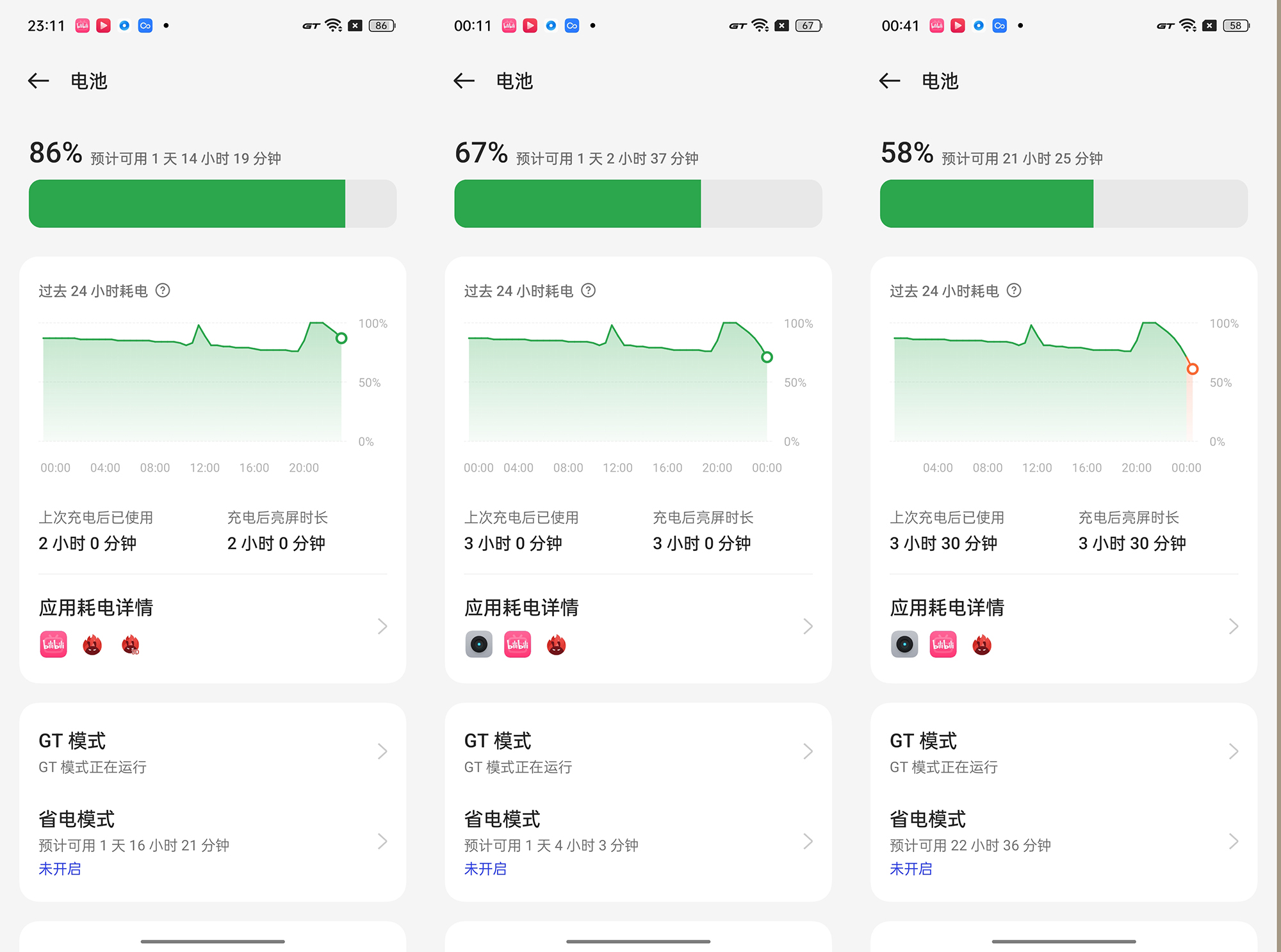The image size is (1281, 952).
Task: Expand 省电模式 options on the right screen
Action: (1234, 841)
